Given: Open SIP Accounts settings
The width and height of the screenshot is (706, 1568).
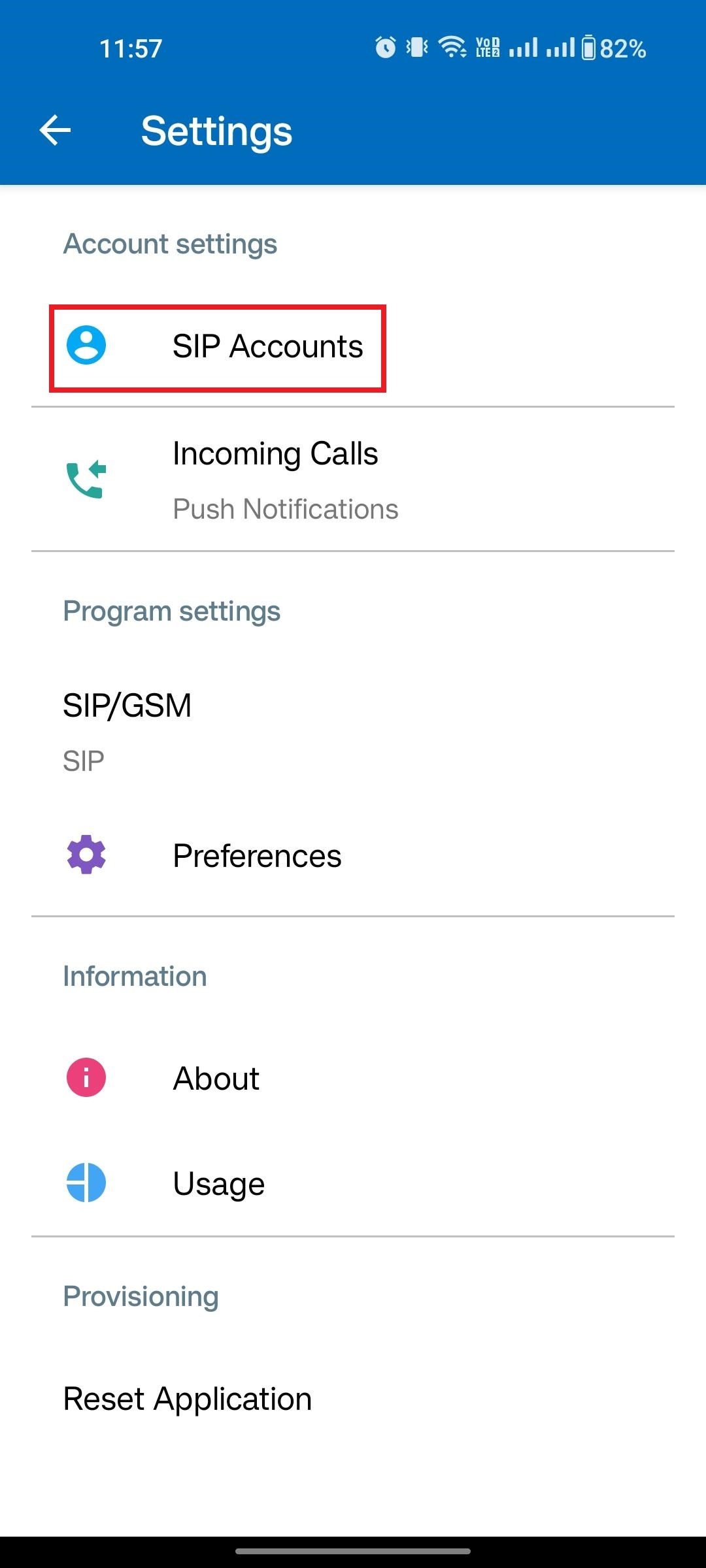Looking at the screenshot, I should tap(267, 346).
